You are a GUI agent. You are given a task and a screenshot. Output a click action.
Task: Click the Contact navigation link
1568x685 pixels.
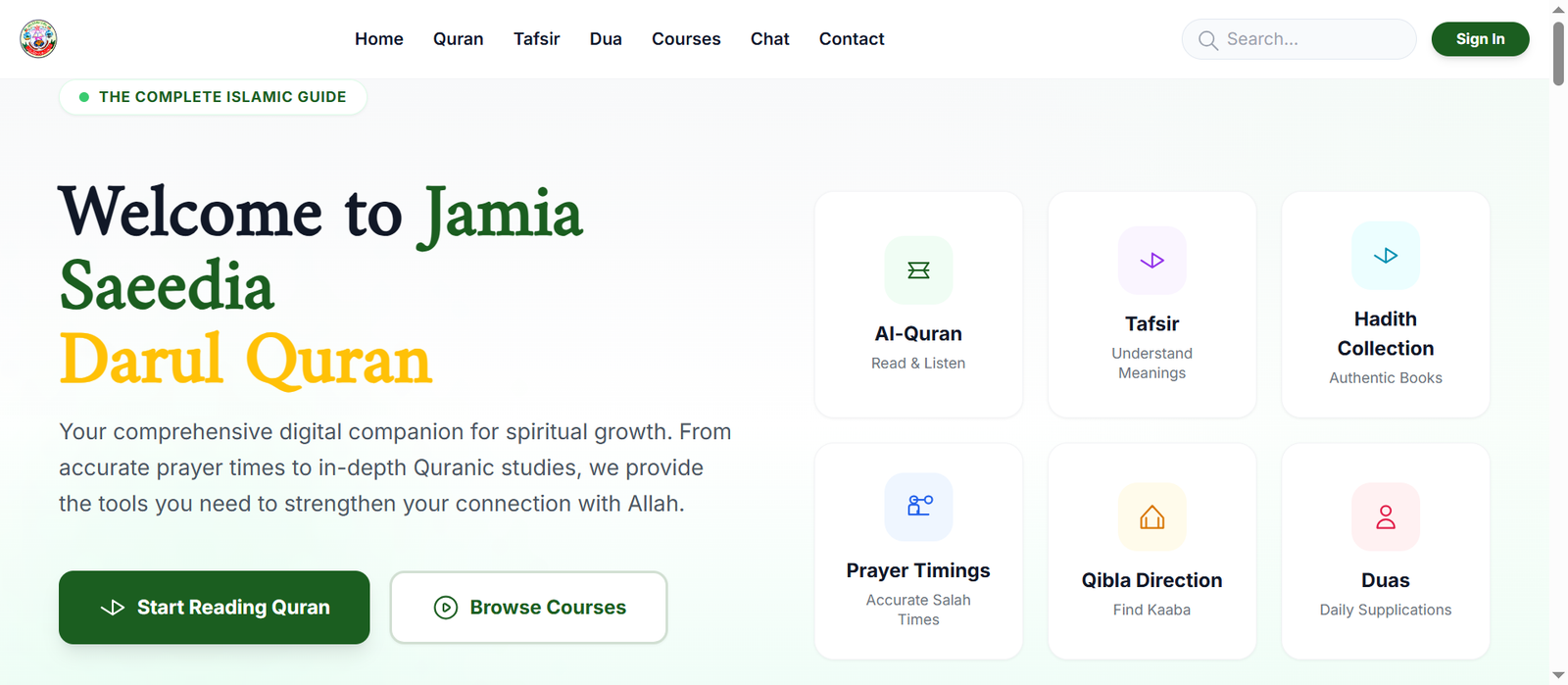click(852, 39)
